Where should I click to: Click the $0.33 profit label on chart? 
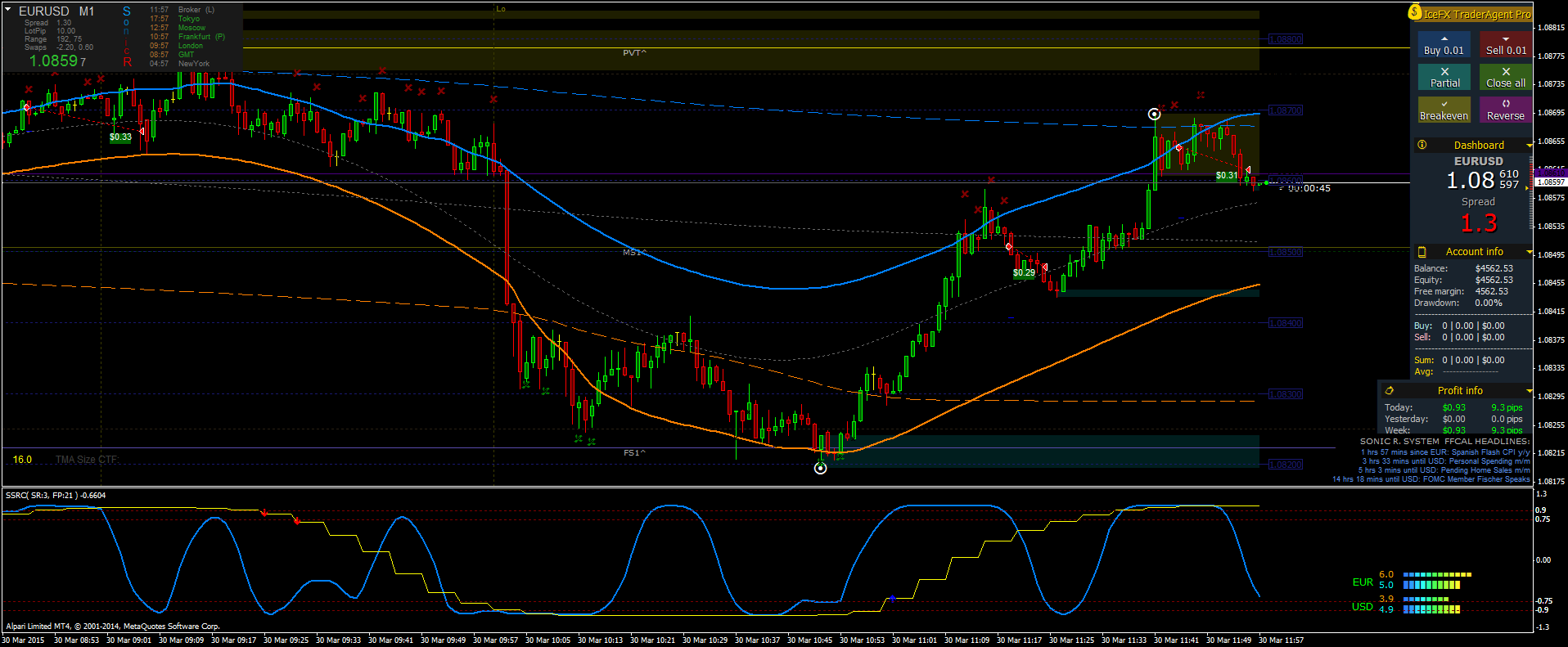click(x=120, y=137)
